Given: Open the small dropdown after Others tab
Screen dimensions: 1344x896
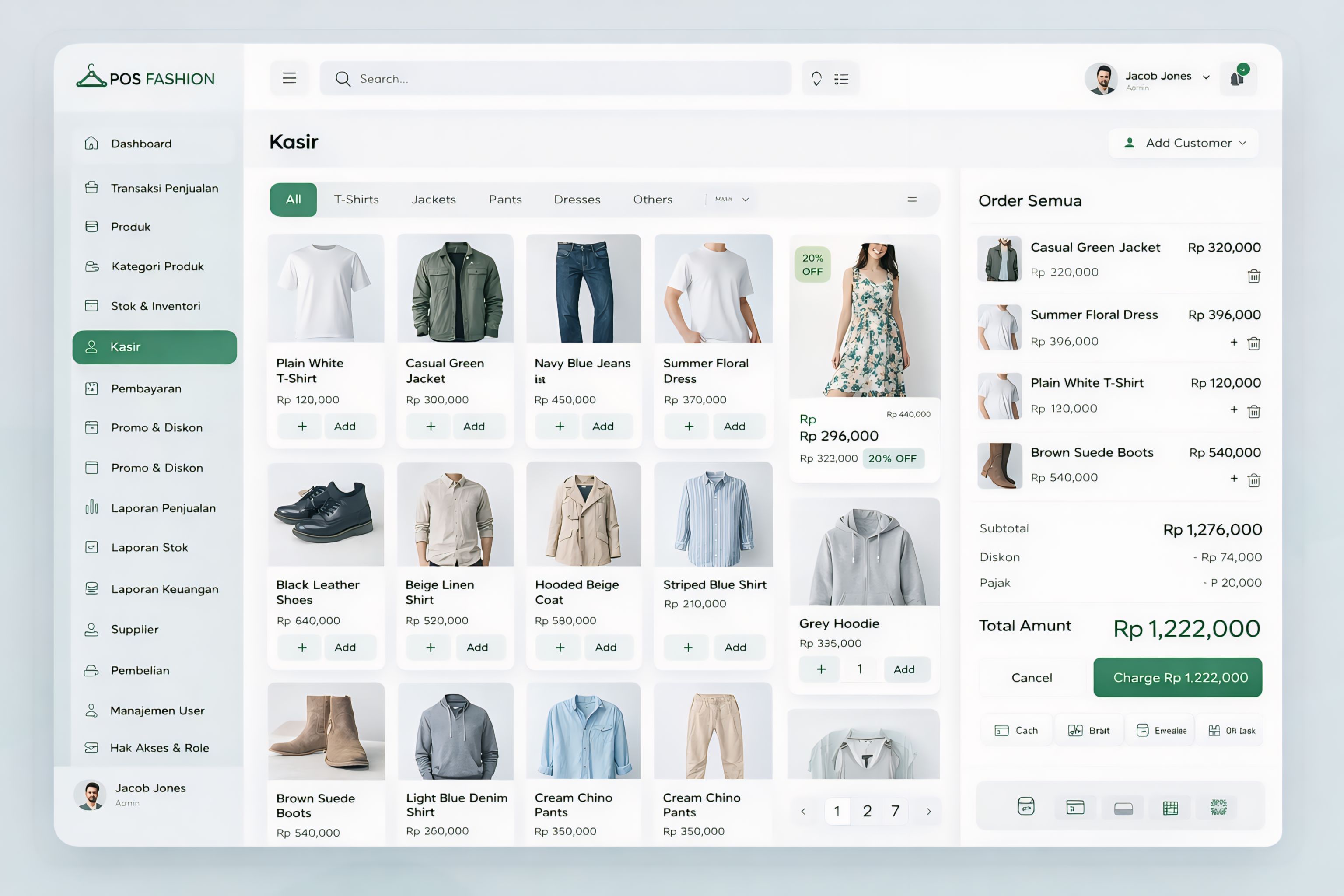Looking at the screenshot, I should [731, 199].
